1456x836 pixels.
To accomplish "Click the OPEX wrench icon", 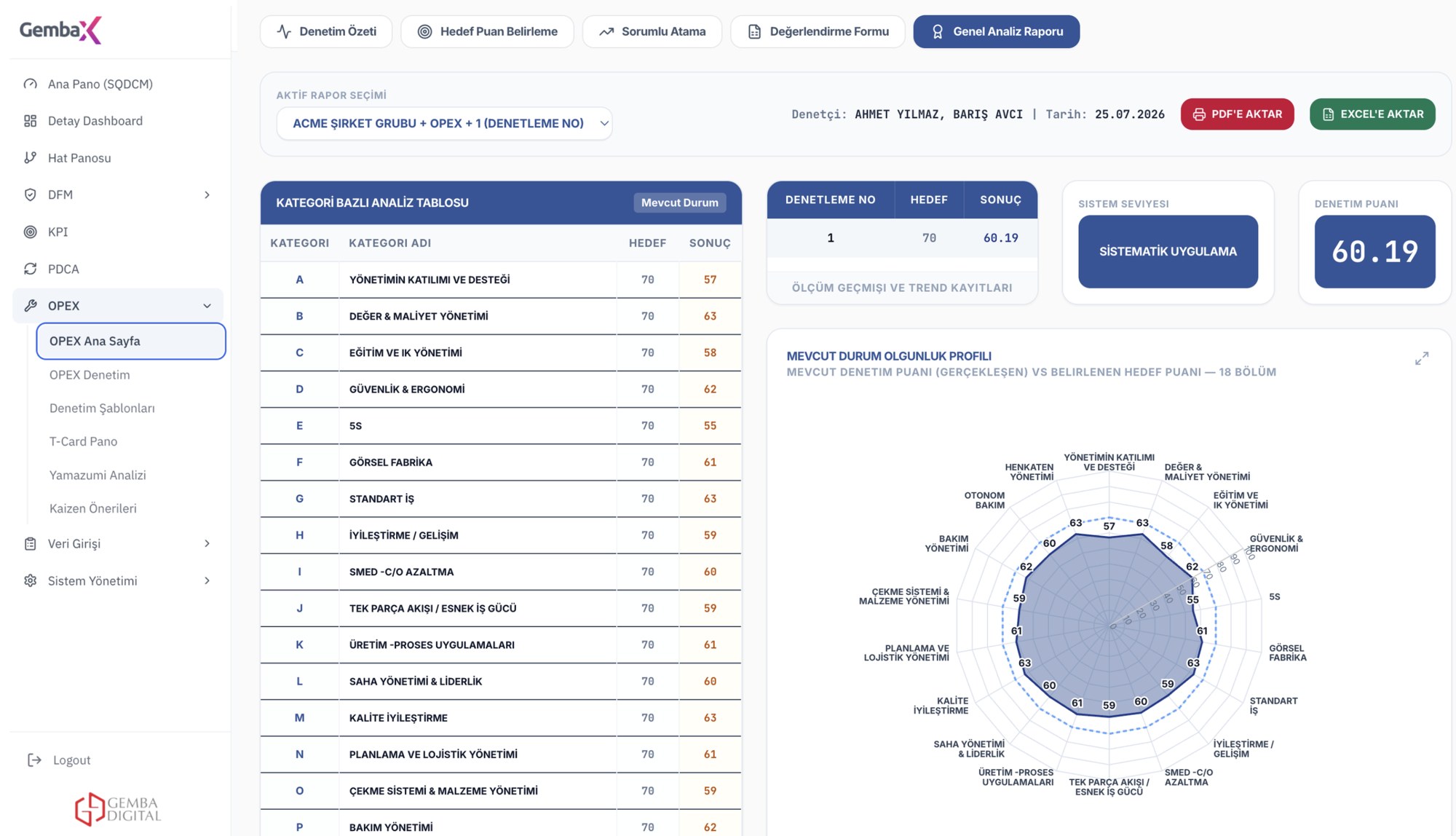I will coord(30,306).
